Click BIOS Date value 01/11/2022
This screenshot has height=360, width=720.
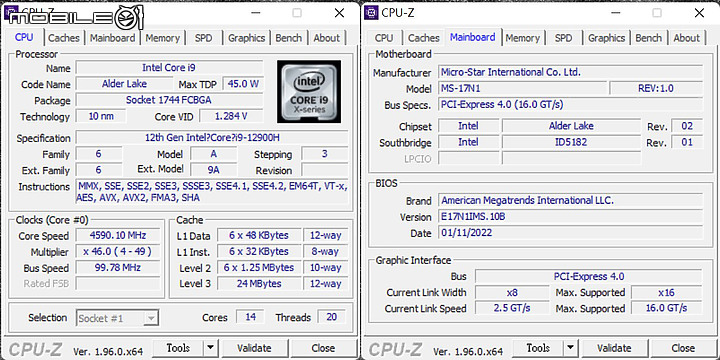click(x=570, y=233)
